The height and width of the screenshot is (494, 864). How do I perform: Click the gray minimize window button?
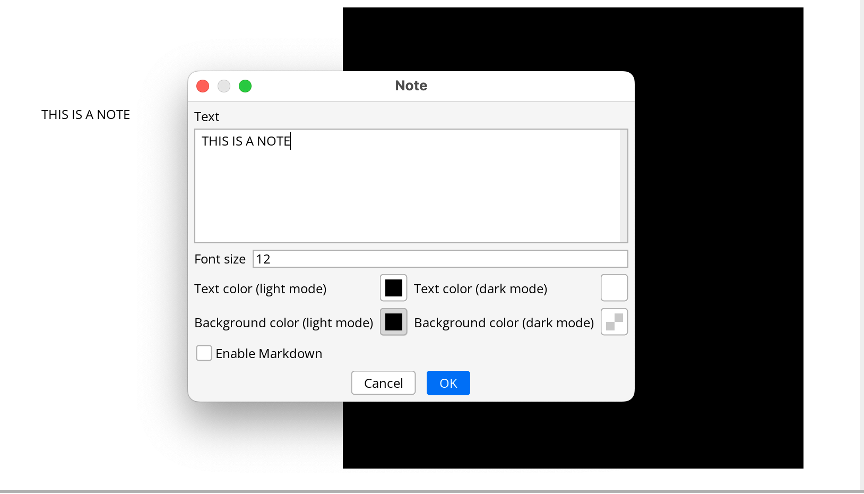(224, 86)
